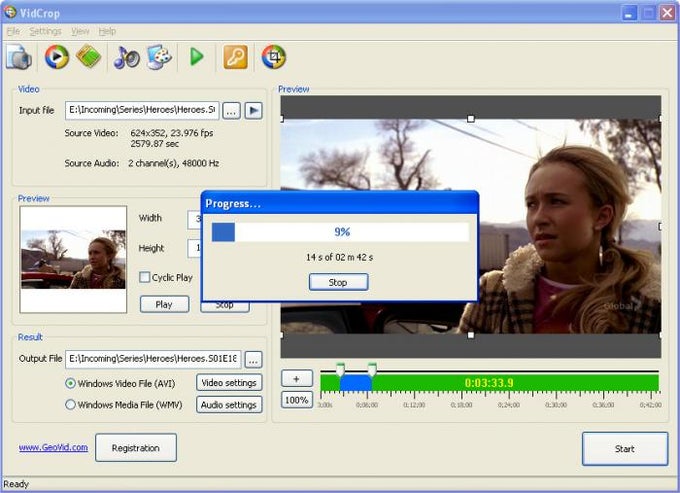Open audio settings via music note icon
680x493 pixels.
click(x=126, y=57)
